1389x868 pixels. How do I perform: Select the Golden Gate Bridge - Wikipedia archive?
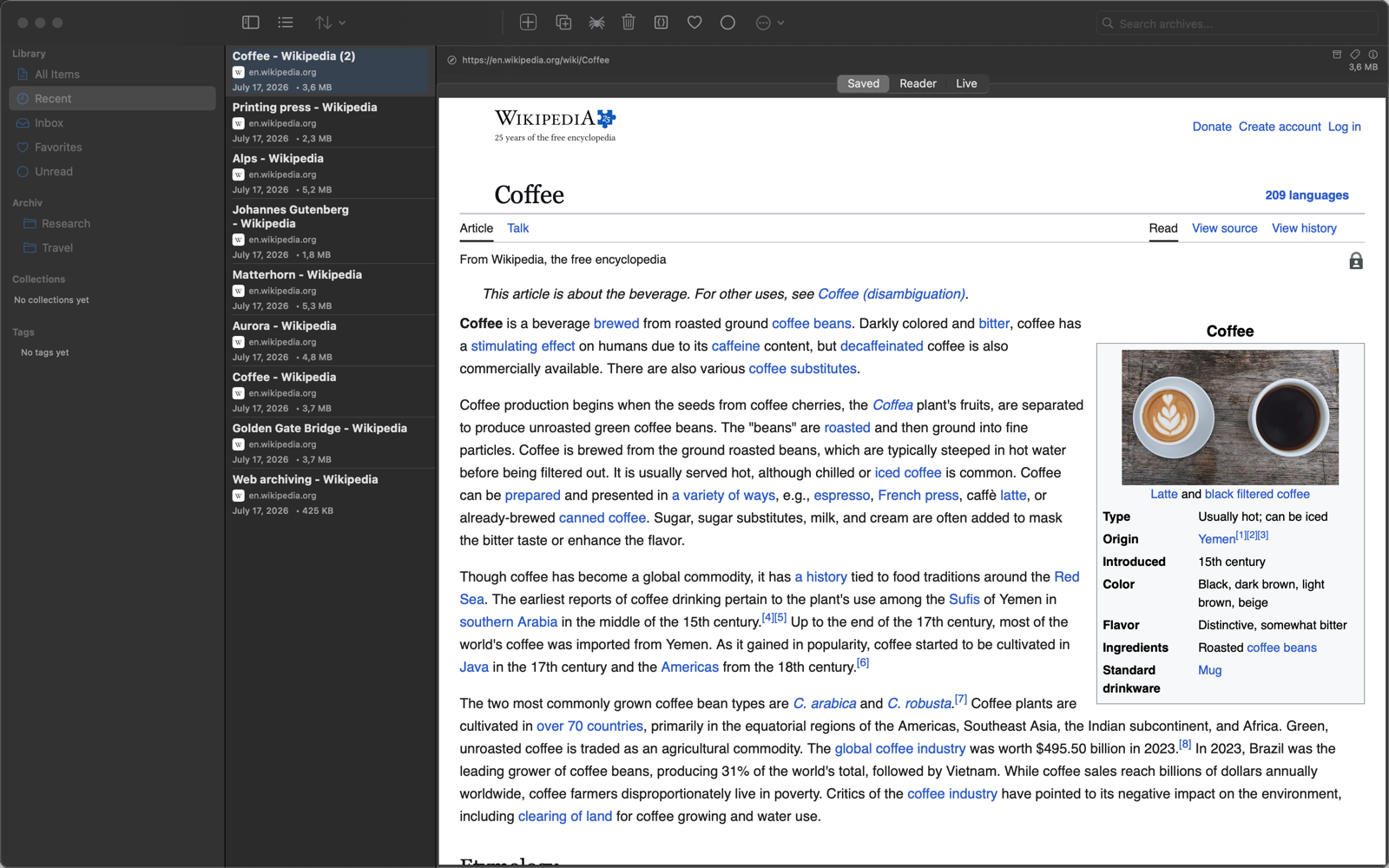(x=330, y=443)
